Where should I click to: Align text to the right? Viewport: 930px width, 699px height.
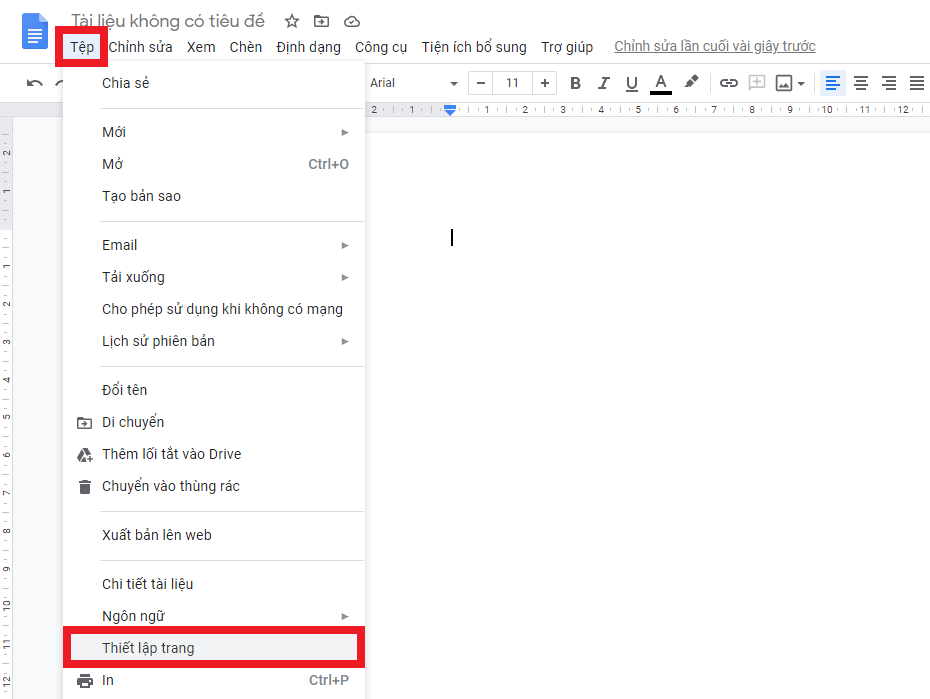point(888,83)
